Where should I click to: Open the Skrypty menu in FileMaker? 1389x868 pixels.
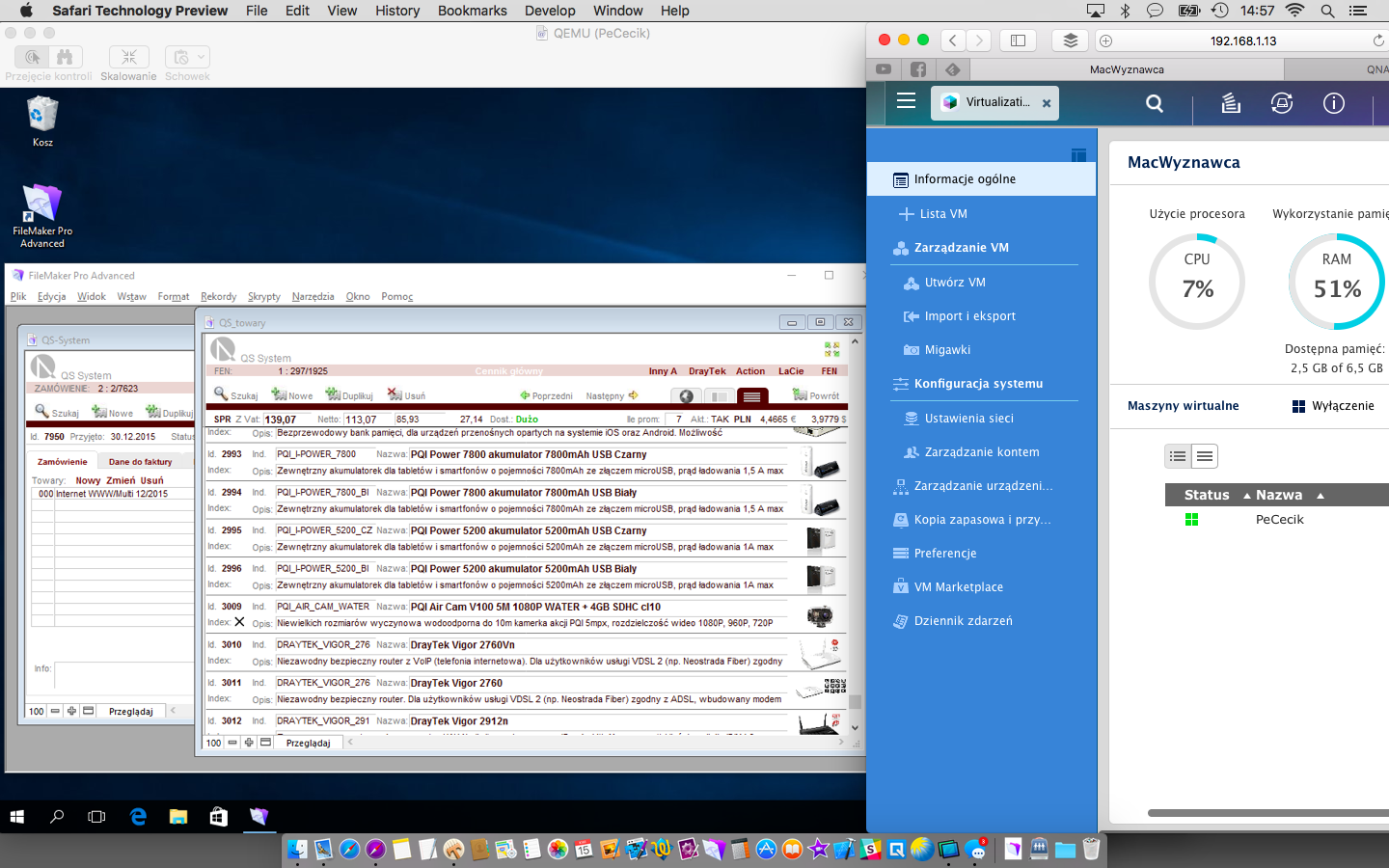click(x=264, y=296)
